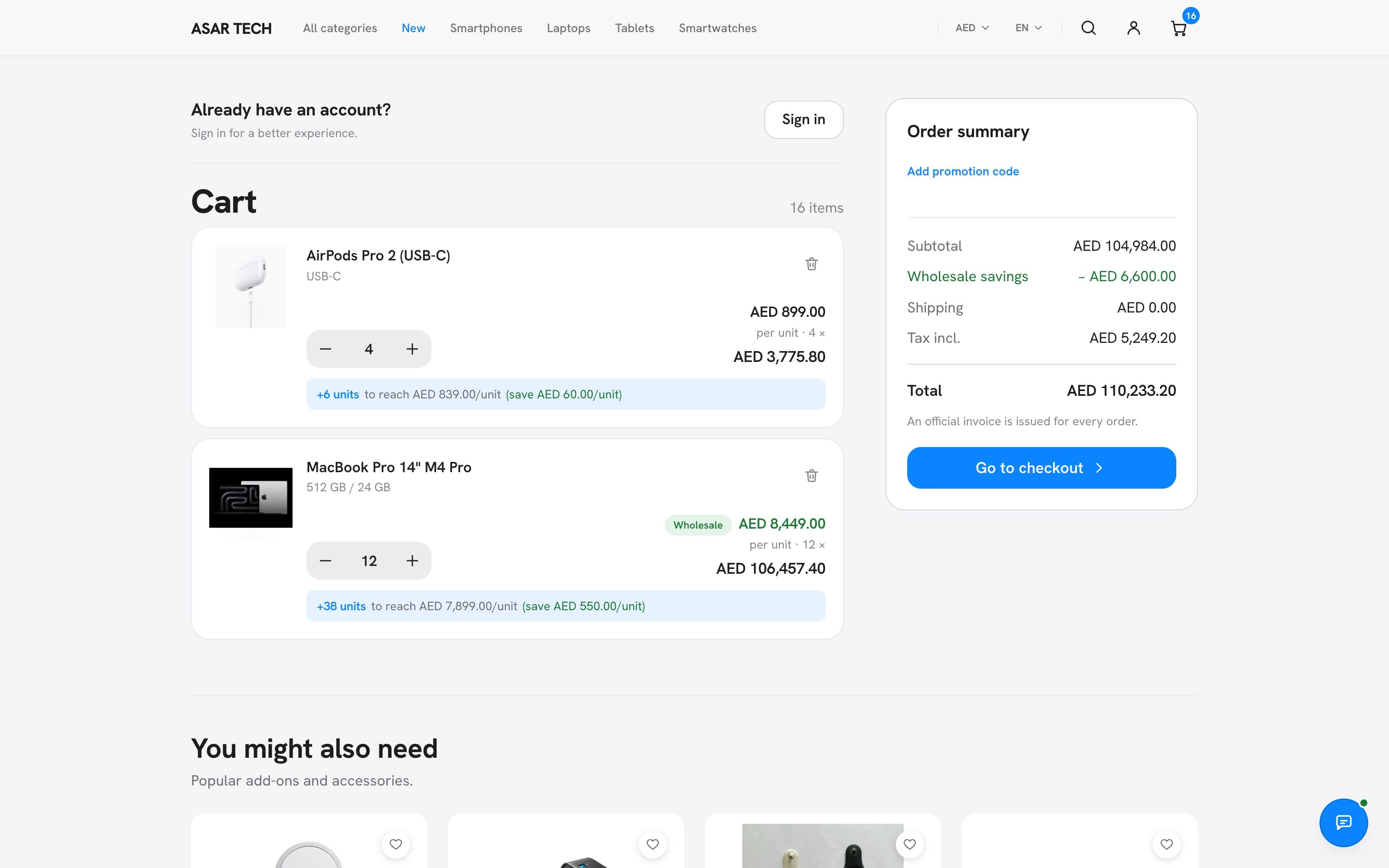Open the live chat widget

(x=1343, y=823)
